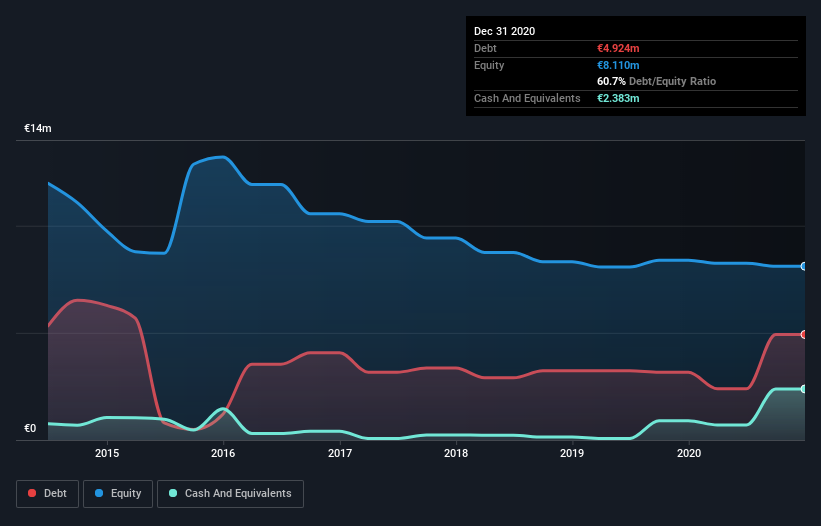Click the Equity endpoint marker on chart
The image size is (821, 526).
click(x=804, y=266)
